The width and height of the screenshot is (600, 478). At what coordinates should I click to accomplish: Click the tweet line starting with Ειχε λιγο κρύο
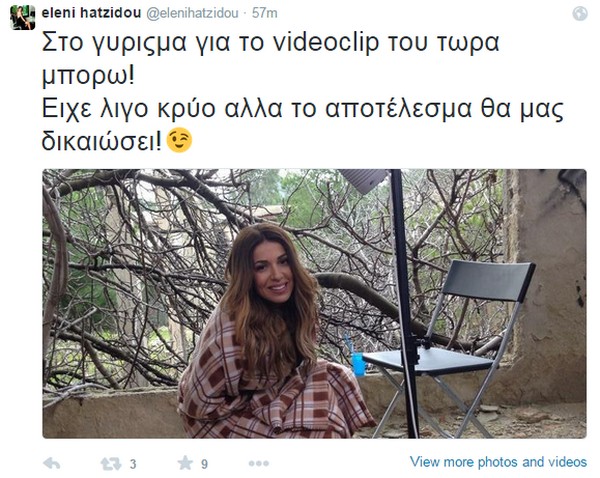point(303,109)
